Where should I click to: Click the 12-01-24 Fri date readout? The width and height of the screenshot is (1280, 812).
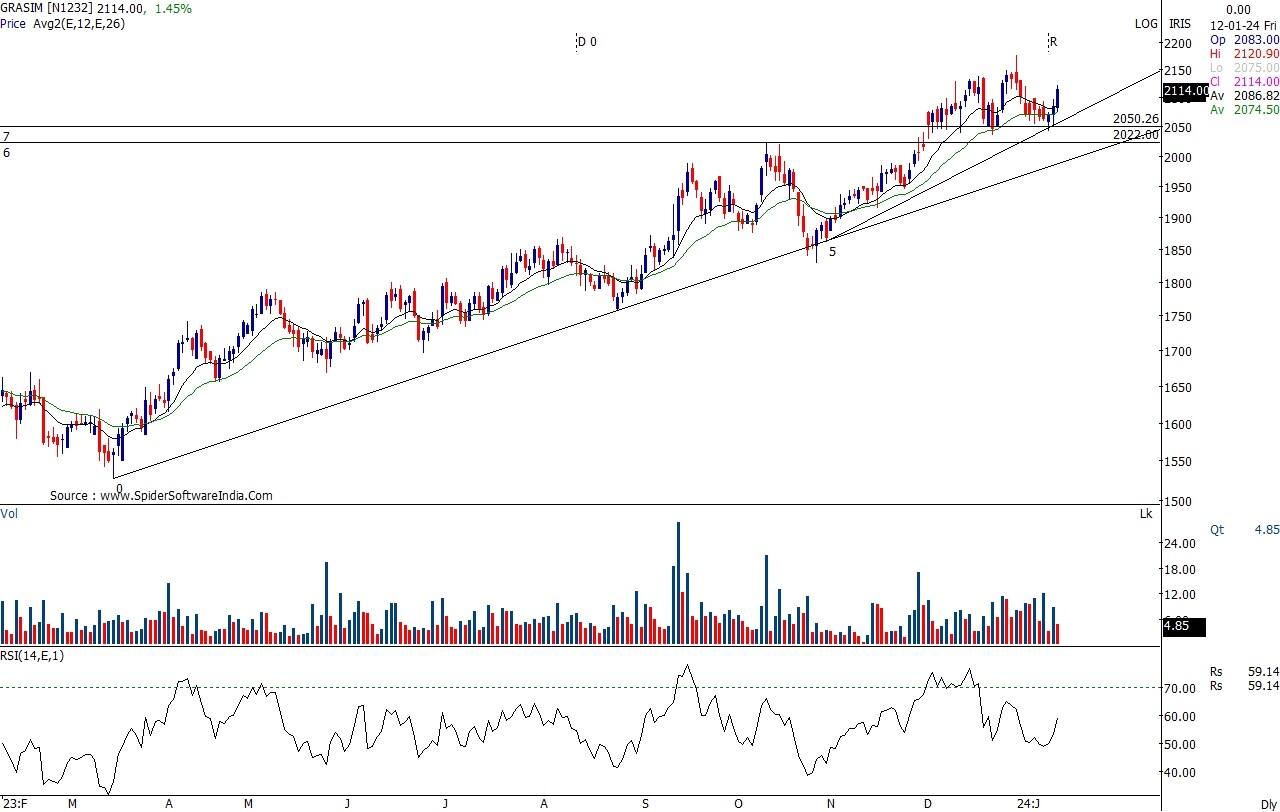(1244, 26)
